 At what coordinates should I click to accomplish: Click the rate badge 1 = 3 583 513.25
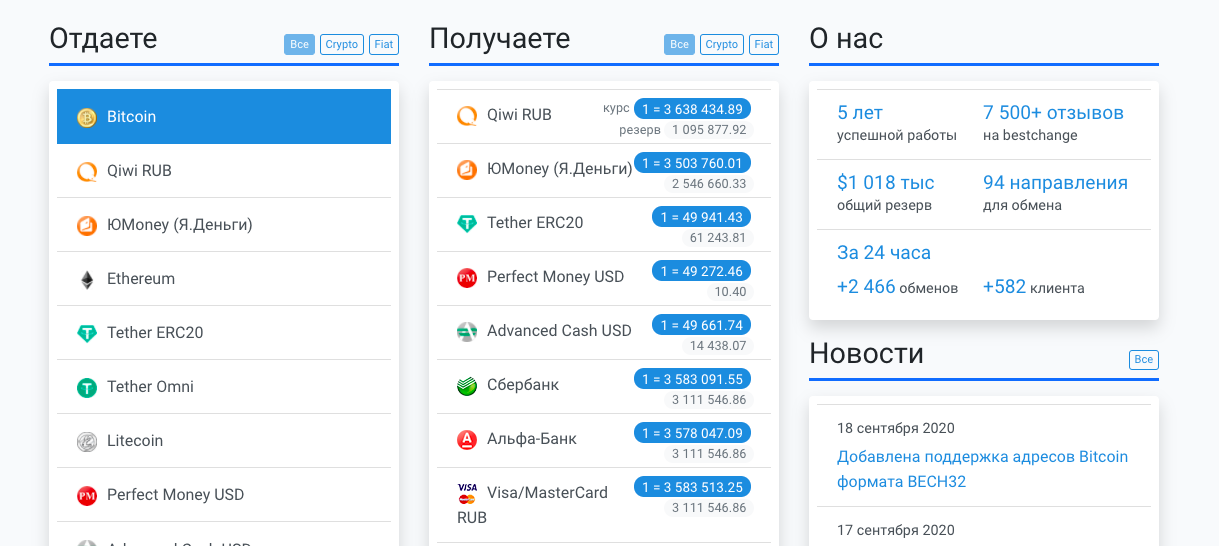pyautogui.click(x=692, y=487)
